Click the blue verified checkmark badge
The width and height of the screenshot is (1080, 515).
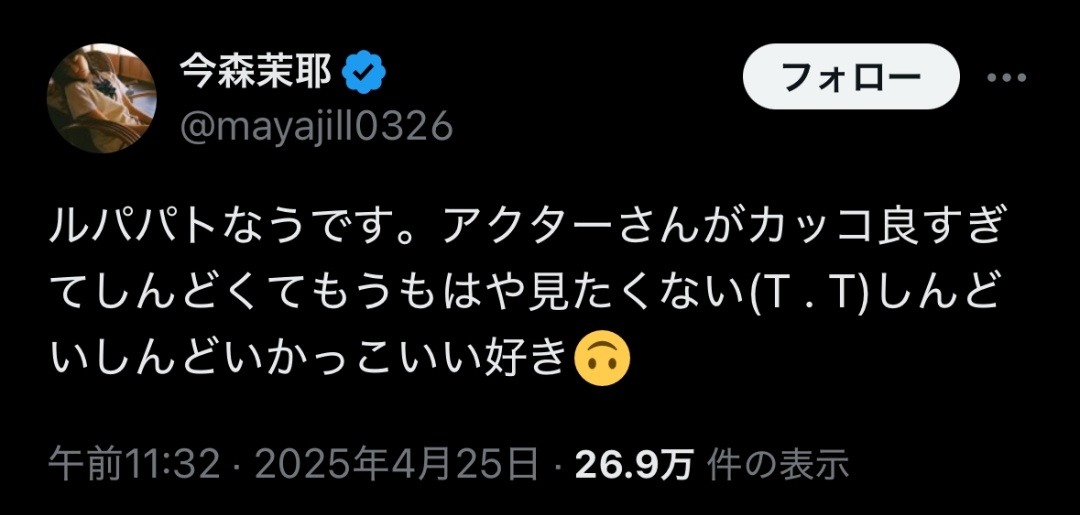point(364,73)
